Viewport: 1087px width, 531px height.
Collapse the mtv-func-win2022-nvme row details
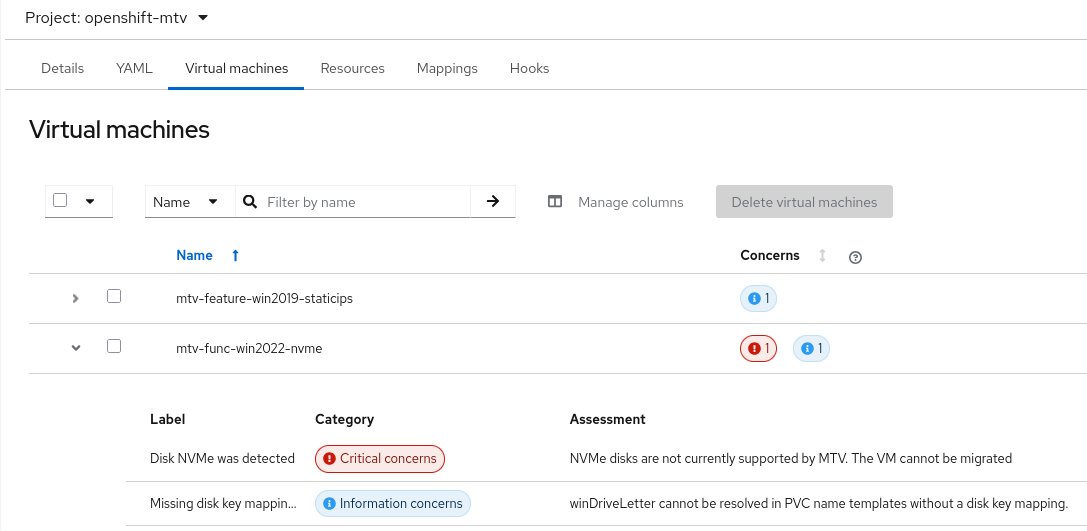pos(75,348)
